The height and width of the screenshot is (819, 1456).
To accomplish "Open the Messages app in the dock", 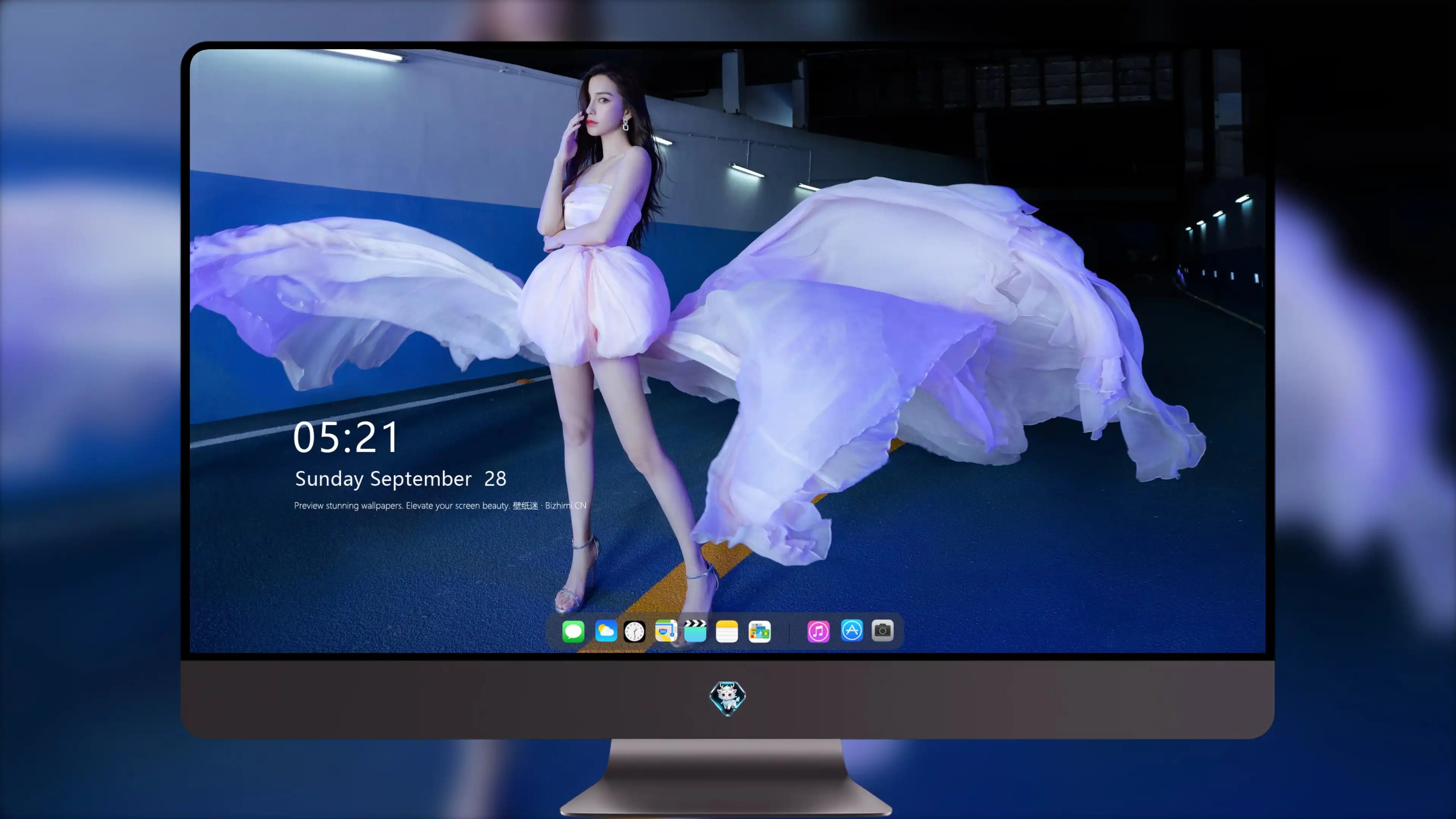I will coord(573,631).
